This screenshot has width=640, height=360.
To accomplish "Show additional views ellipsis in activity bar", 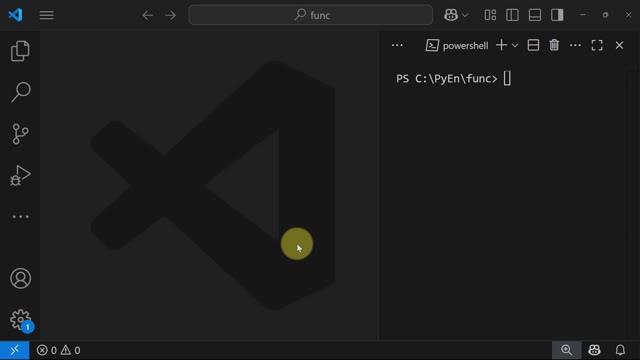I will (x=20, y=216).
